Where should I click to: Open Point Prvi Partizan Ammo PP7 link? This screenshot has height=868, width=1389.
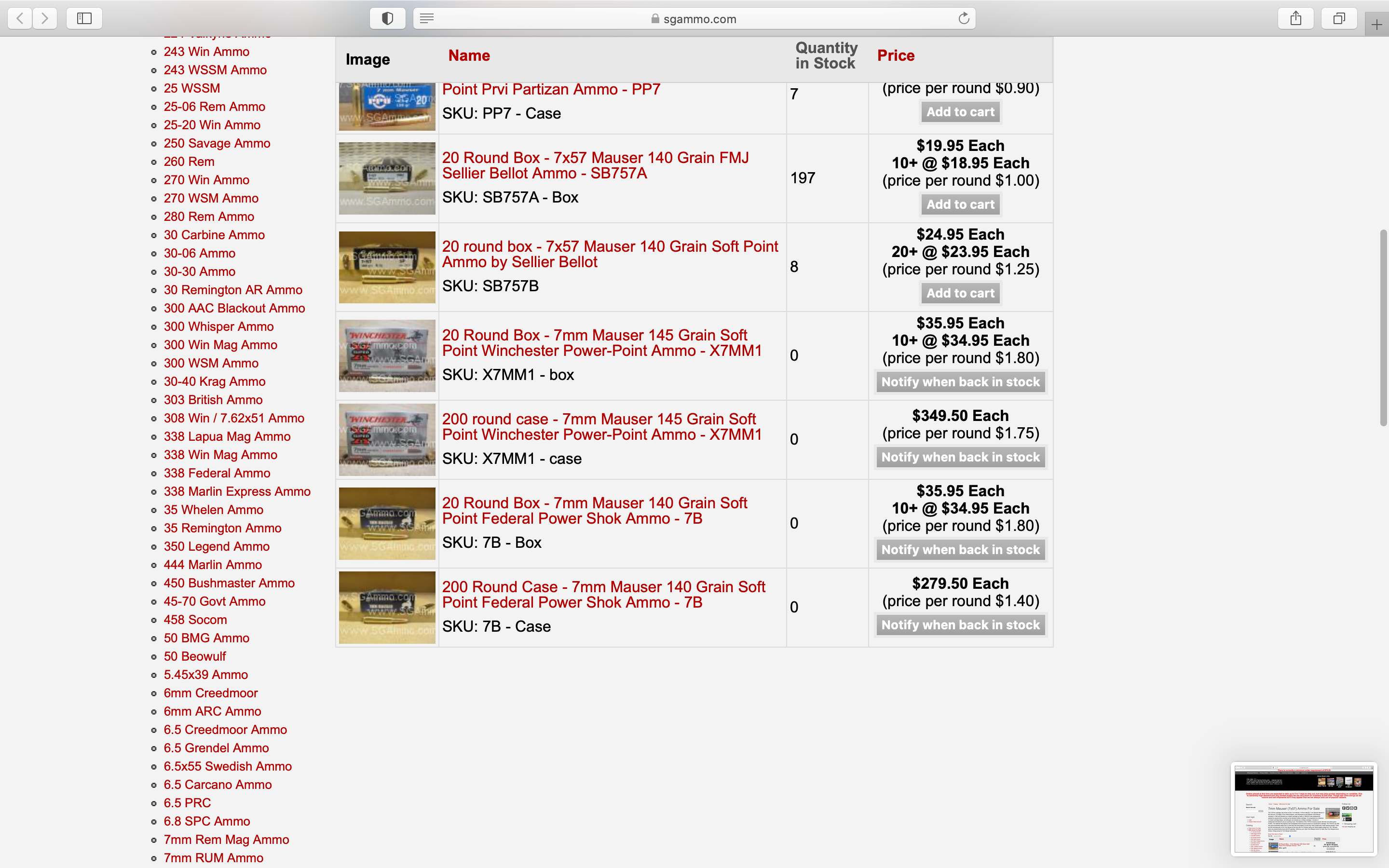tap(551, 90)
